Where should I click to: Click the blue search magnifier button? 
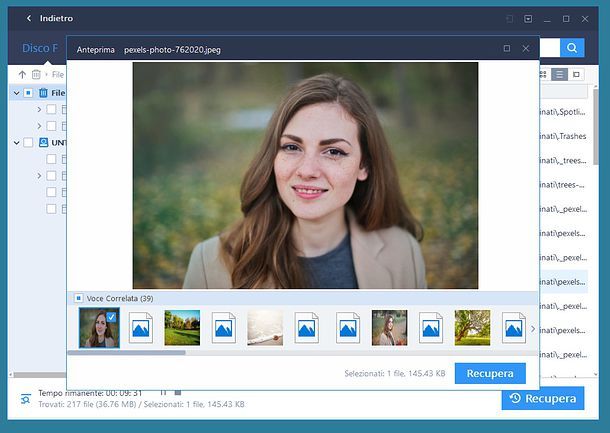572,47
